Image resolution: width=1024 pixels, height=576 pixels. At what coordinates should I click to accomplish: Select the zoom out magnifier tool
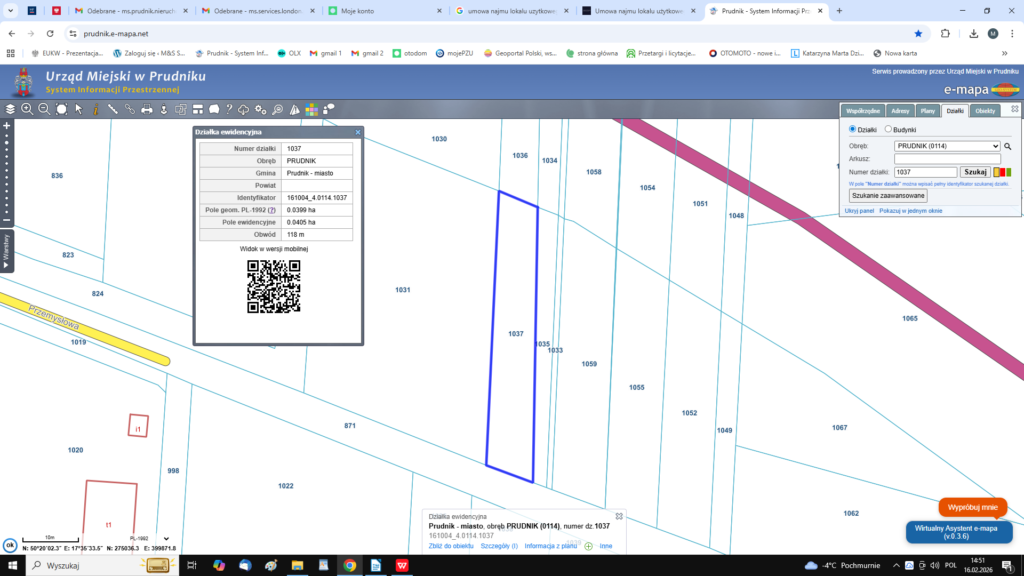(x=44, y=109)
